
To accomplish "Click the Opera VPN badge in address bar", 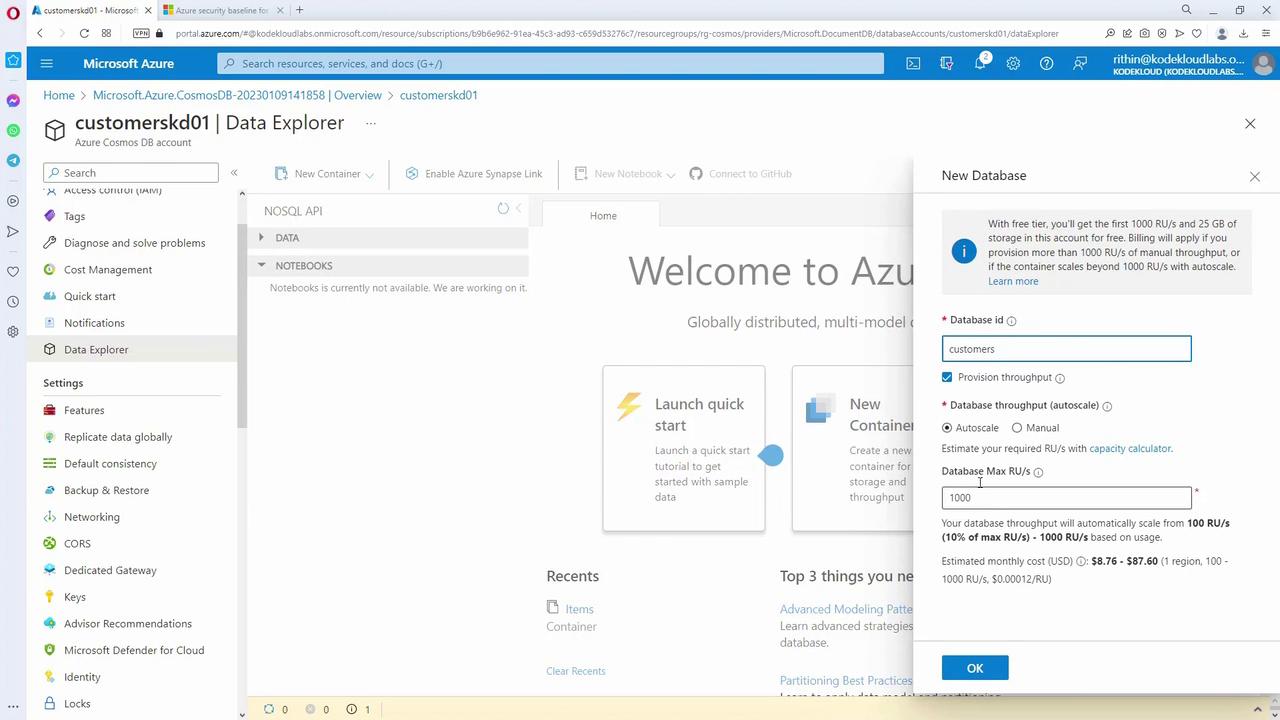I will pos(141,33).
